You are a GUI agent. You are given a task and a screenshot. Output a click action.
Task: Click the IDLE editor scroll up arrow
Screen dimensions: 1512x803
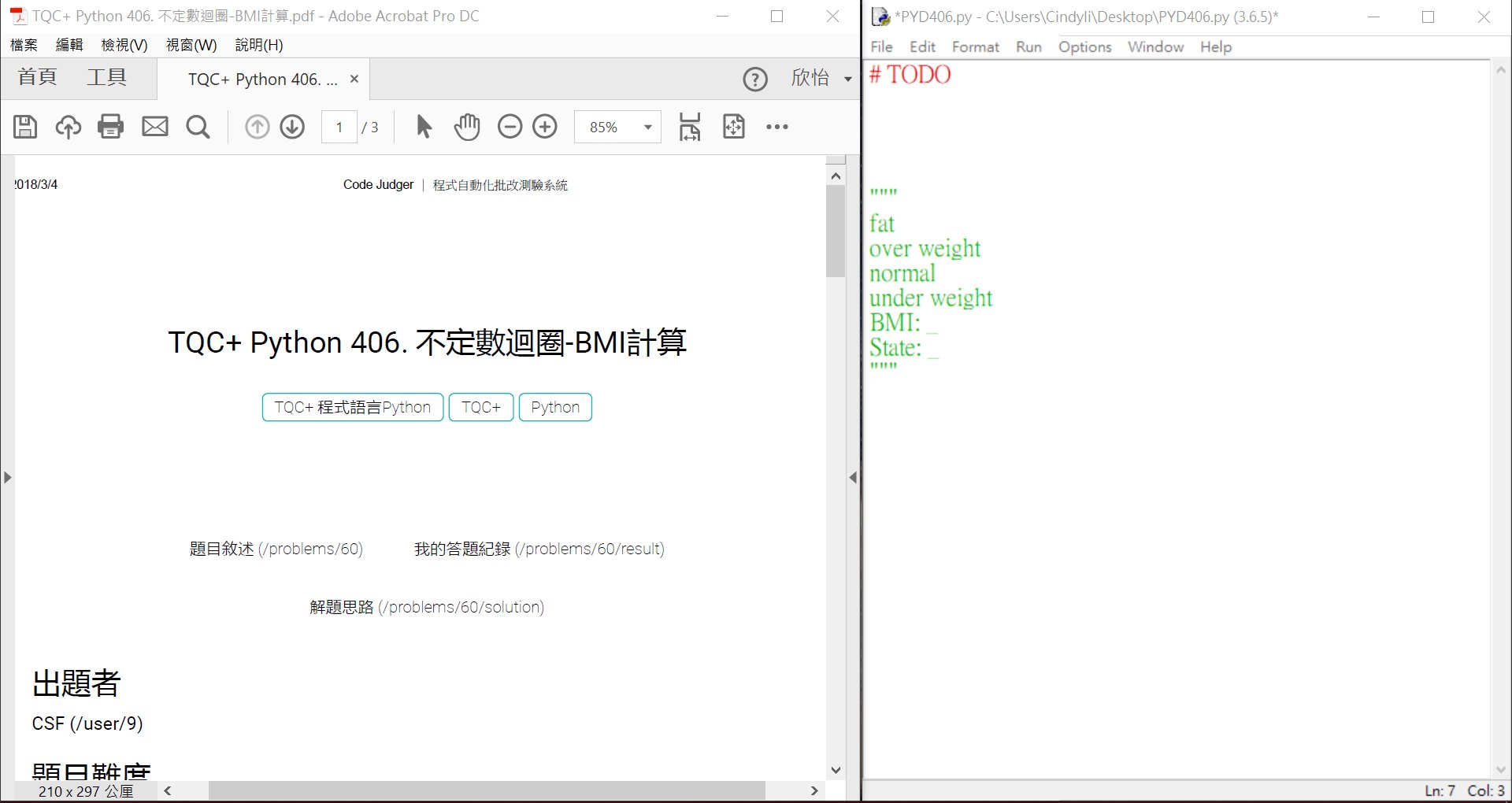(1501, 70)
